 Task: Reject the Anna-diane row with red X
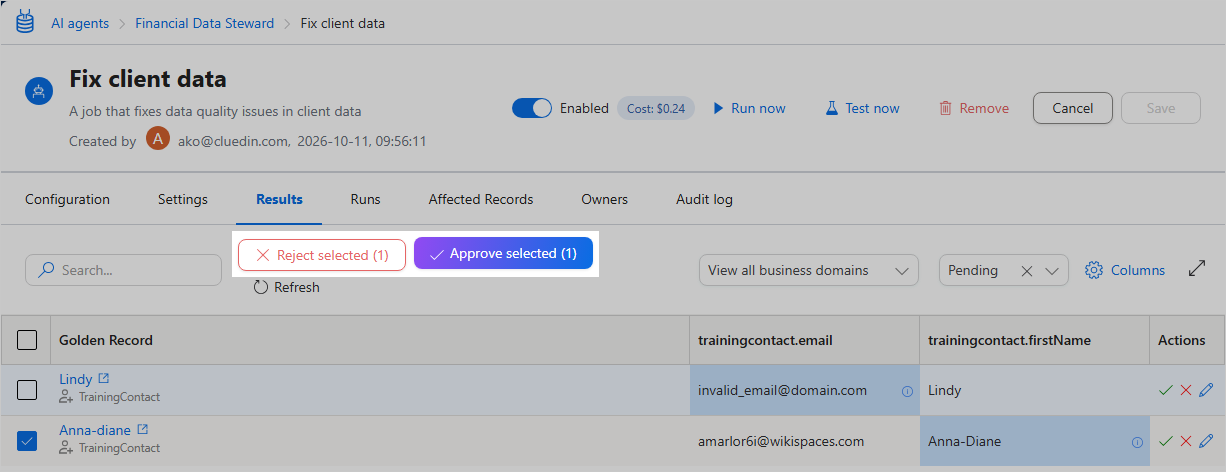coord(1186,441)
